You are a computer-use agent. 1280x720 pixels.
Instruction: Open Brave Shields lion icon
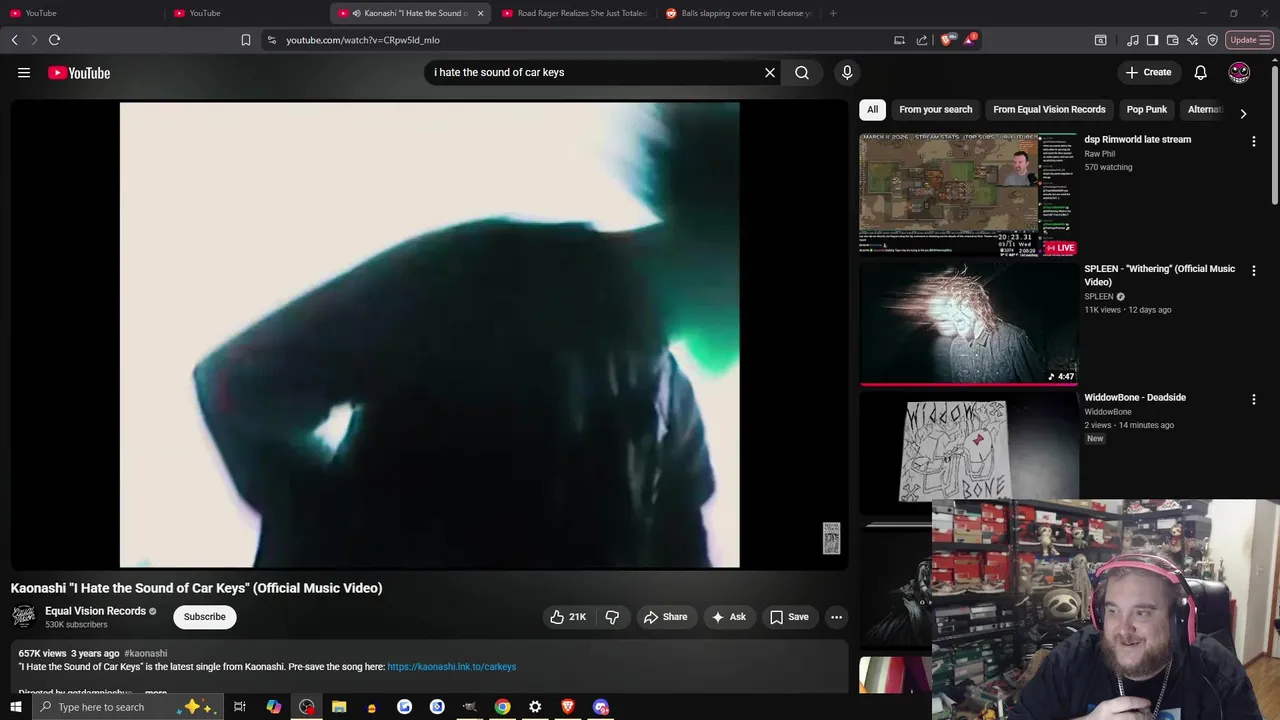(946, 40)
